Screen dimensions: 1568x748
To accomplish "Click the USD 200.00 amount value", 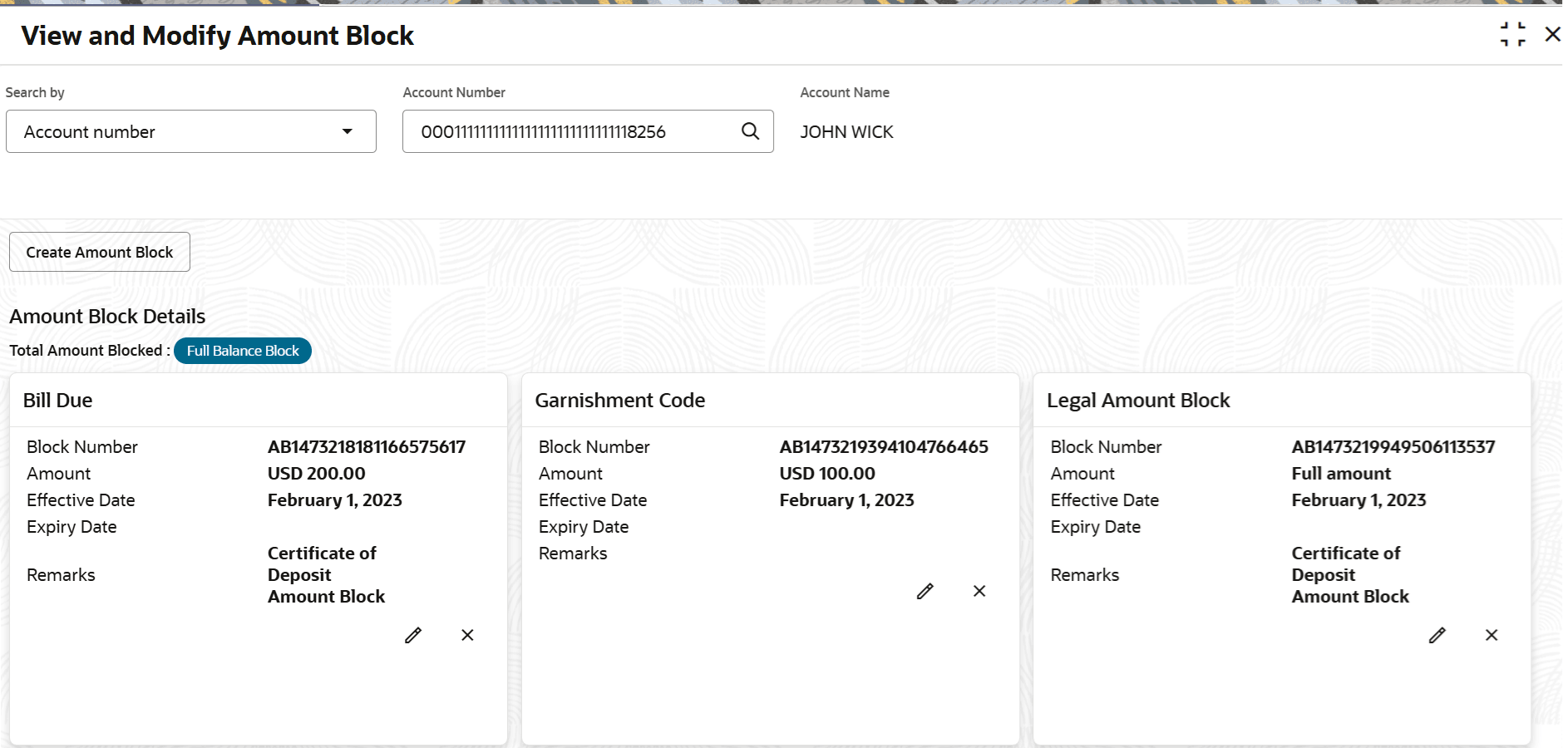I will pyautogui.click(x=317, y=474).
